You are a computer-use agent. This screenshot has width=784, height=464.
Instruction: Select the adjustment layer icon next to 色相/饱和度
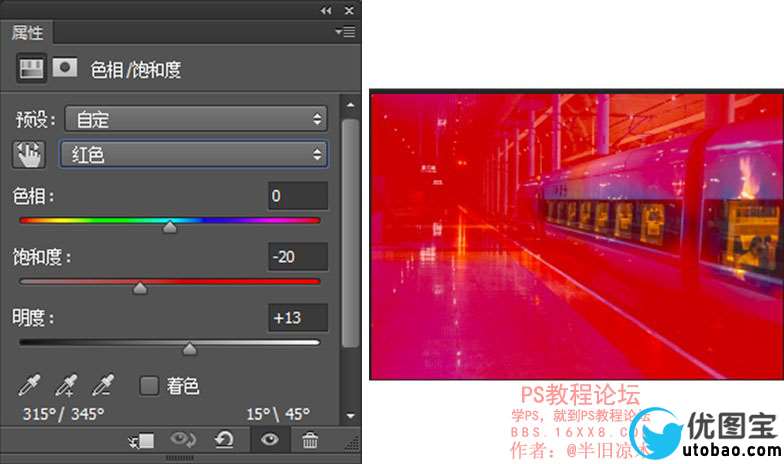point(32,68)
